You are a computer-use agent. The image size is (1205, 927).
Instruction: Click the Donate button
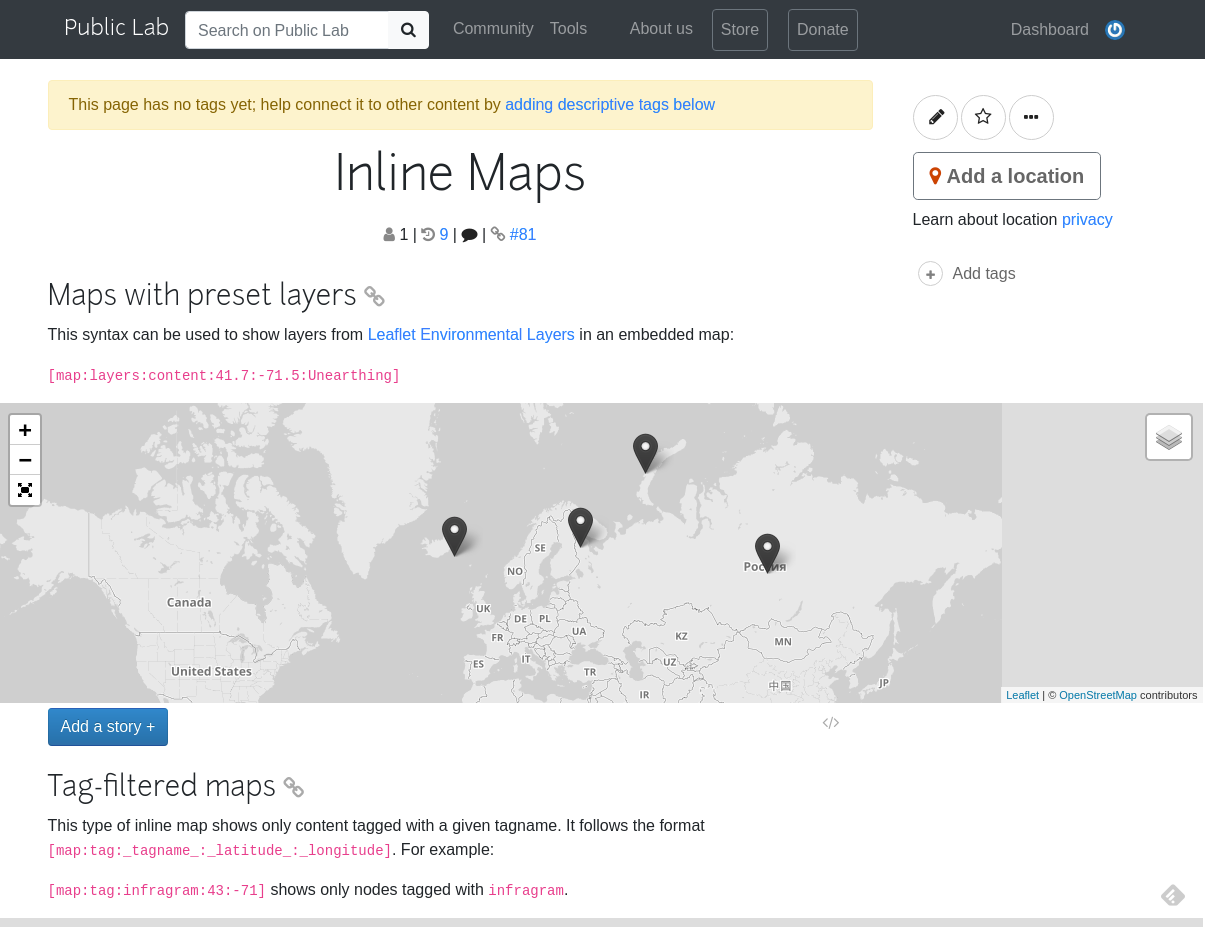pos(822,30)
